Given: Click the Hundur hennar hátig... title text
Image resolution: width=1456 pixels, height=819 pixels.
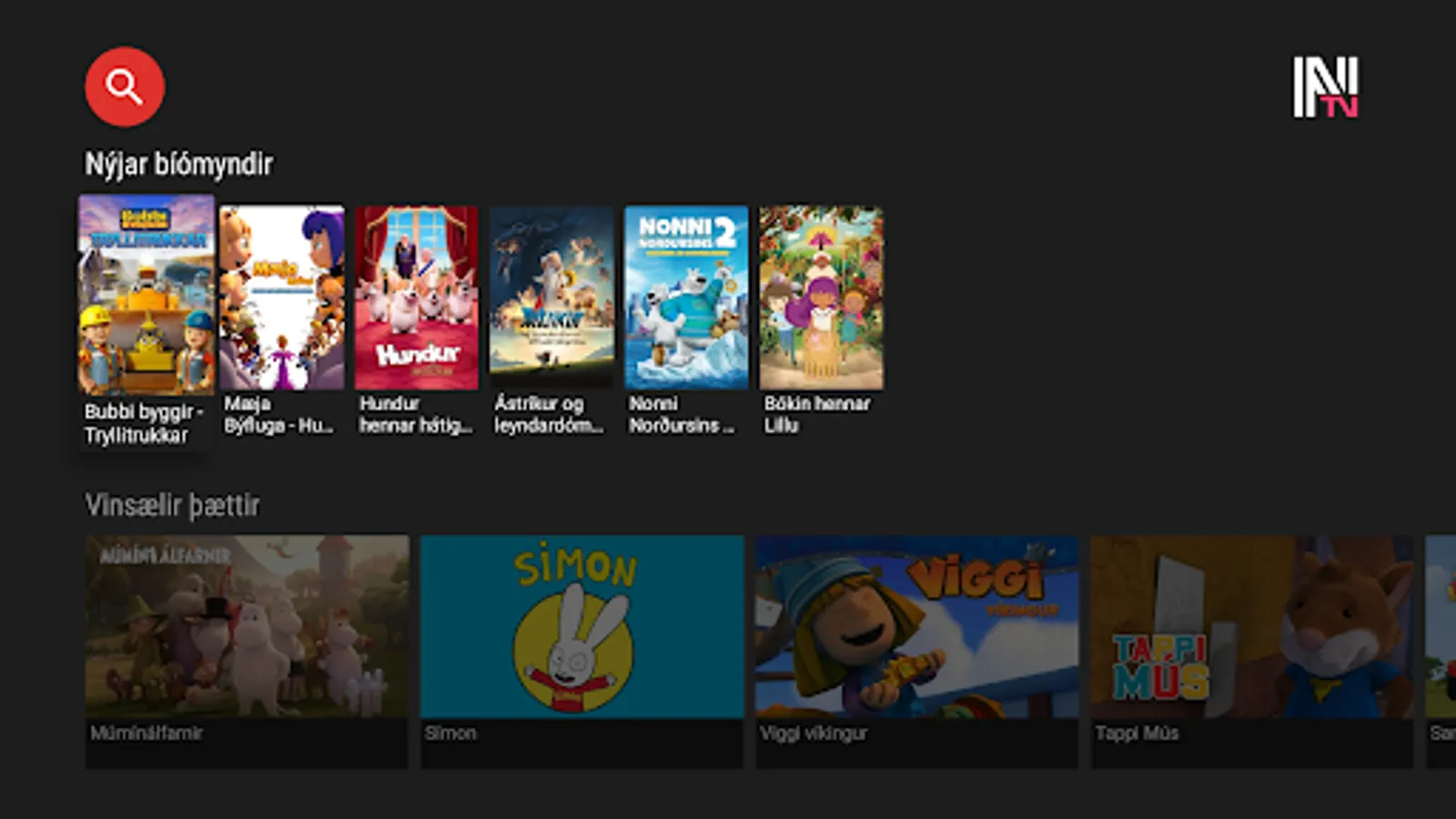Looking at the screenshot, I should 416,414.
